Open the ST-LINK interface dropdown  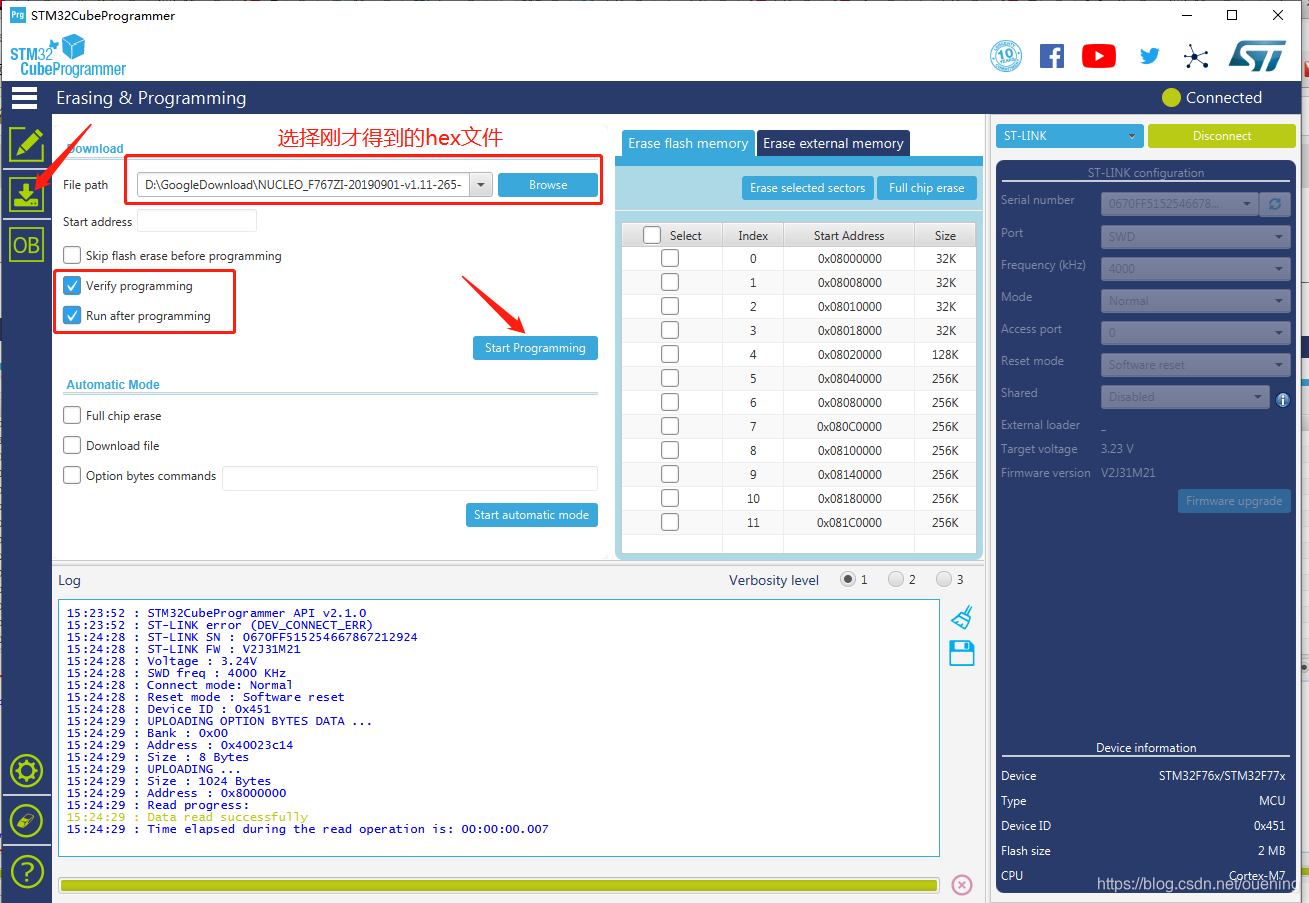tap(1069, 136)
